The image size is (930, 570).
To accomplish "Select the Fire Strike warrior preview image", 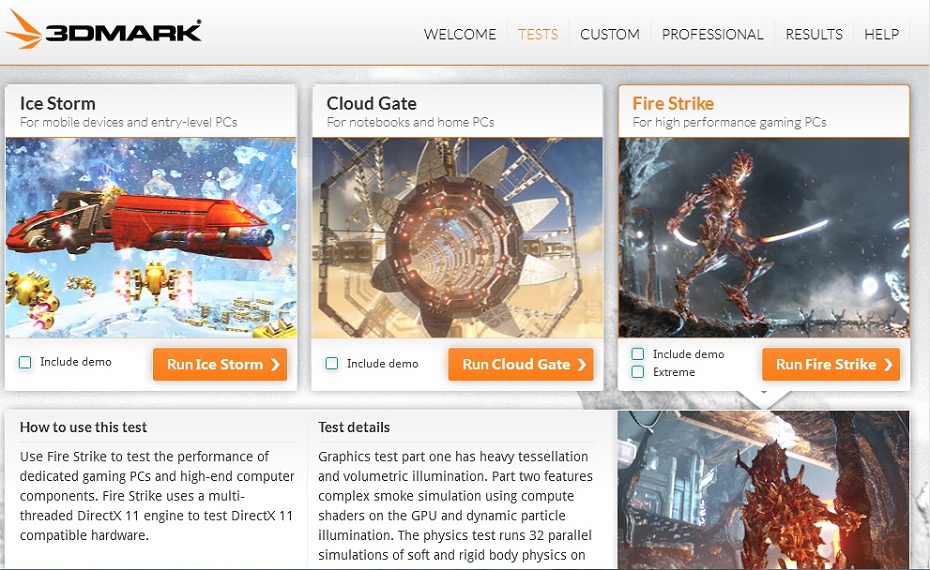I will click(x=764, y=238).
